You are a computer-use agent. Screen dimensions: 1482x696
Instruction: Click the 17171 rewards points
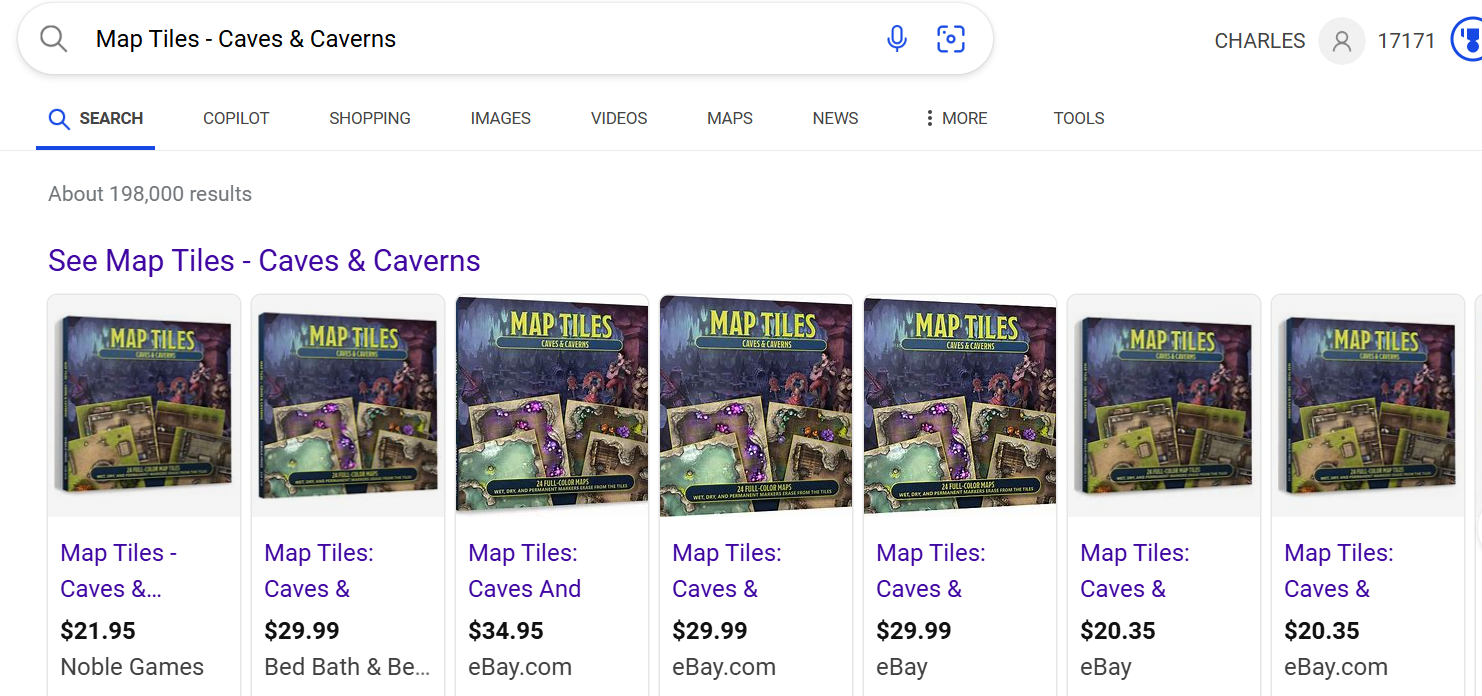[x=1406, y=41]
